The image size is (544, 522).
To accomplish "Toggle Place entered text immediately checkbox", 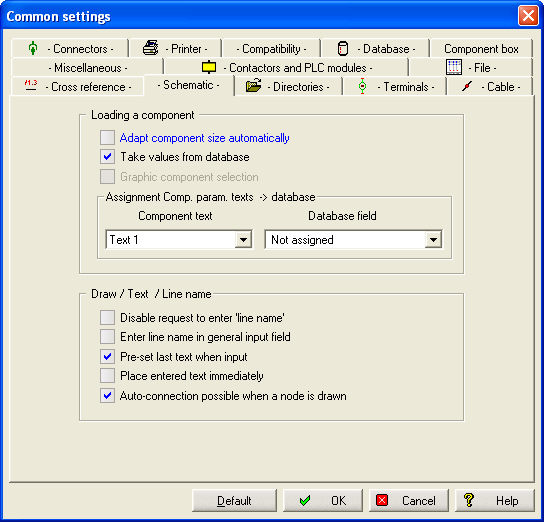I will pyautogui.click(x=107, y=376).
